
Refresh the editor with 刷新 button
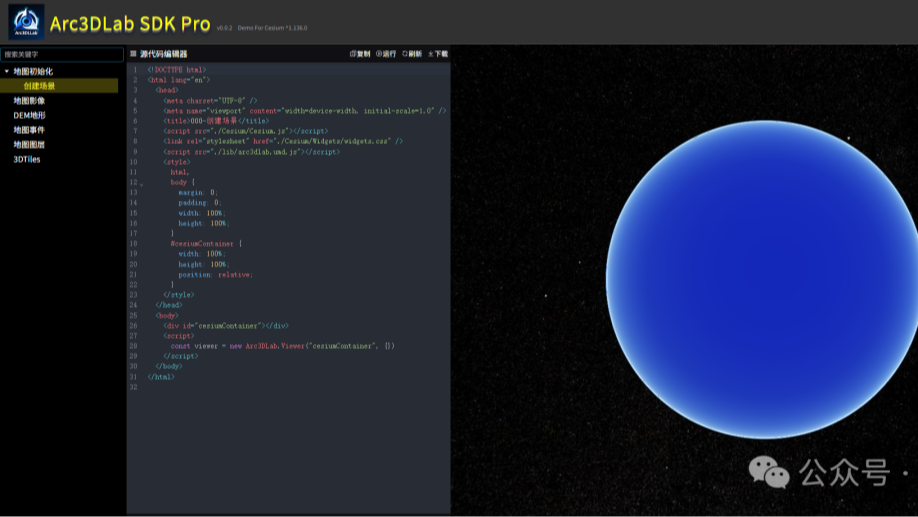412,54
